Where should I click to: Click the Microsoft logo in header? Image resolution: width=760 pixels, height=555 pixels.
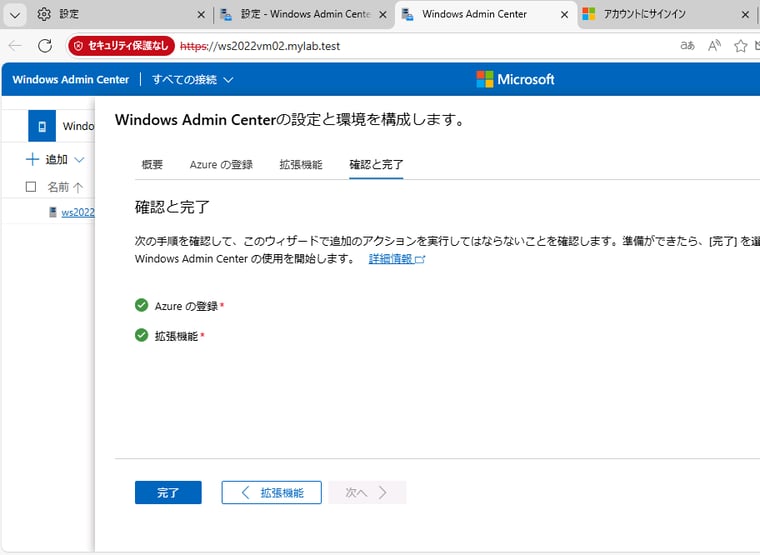tap(515, 79)
